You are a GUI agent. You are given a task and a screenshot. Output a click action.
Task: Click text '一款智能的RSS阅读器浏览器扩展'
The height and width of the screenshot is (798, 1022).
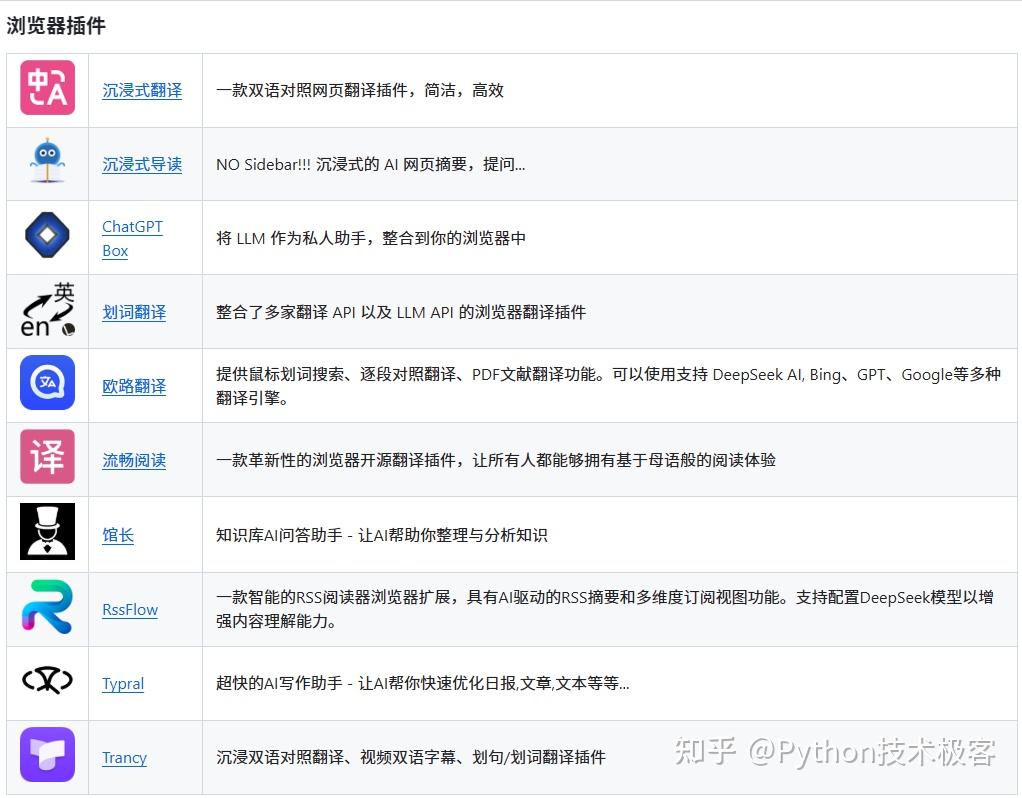pos(333,597)
